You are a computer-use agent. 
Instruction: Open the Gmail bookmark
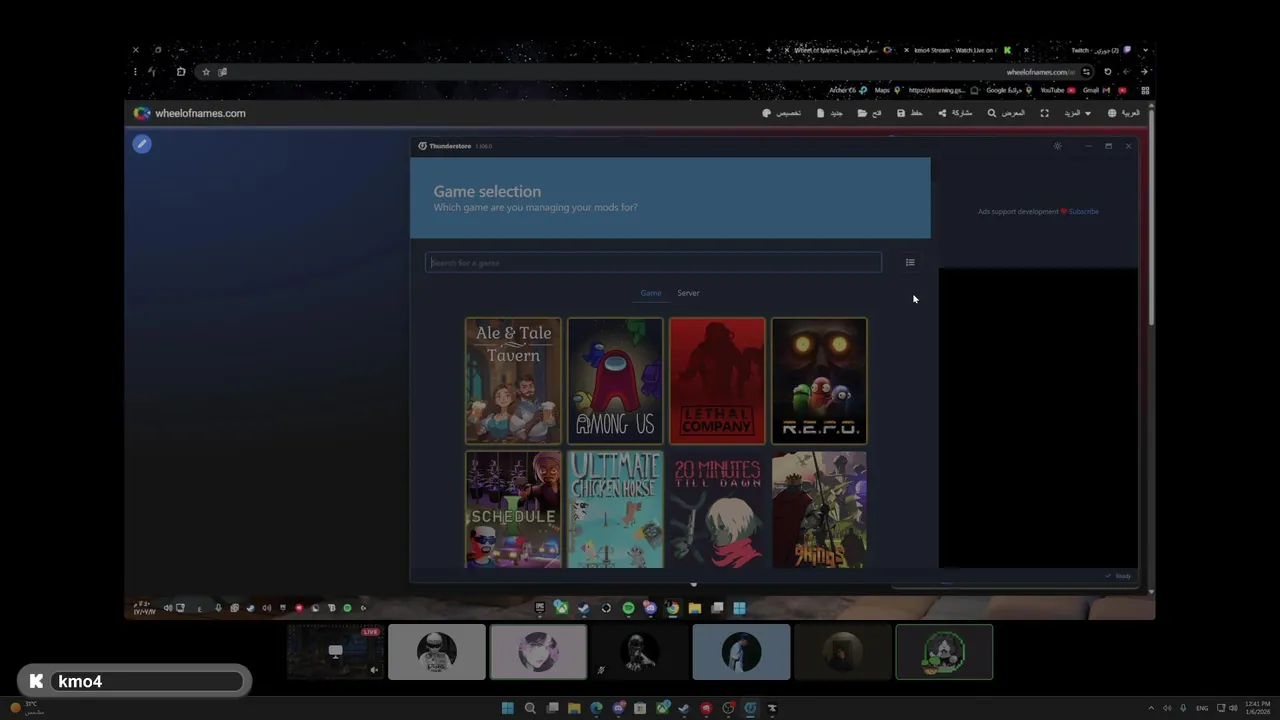1096,90
